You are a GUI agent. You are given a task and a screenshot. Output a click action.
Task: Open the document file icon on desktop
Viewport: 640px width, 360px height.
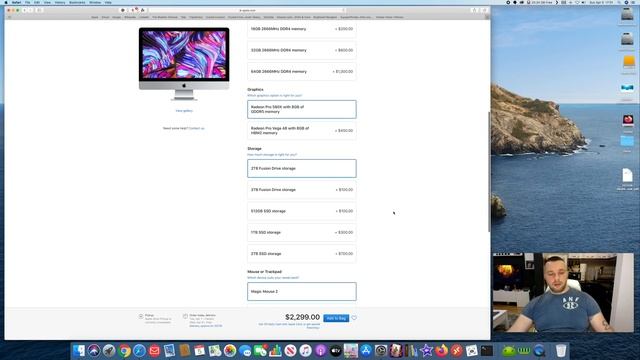[627, 176]
